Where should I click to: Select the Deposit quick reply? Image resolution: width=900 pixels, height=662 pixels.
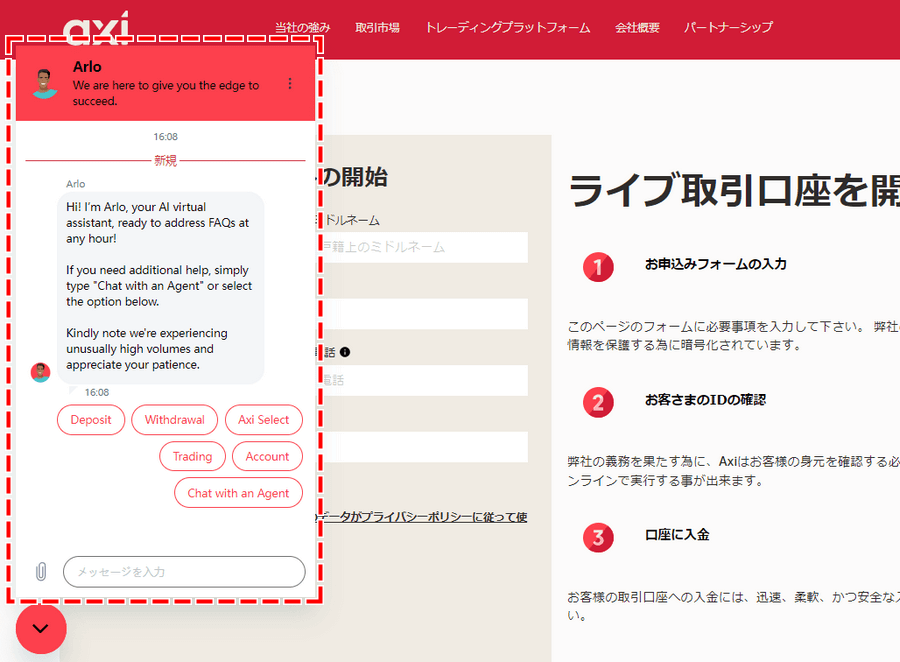(91, 420)
